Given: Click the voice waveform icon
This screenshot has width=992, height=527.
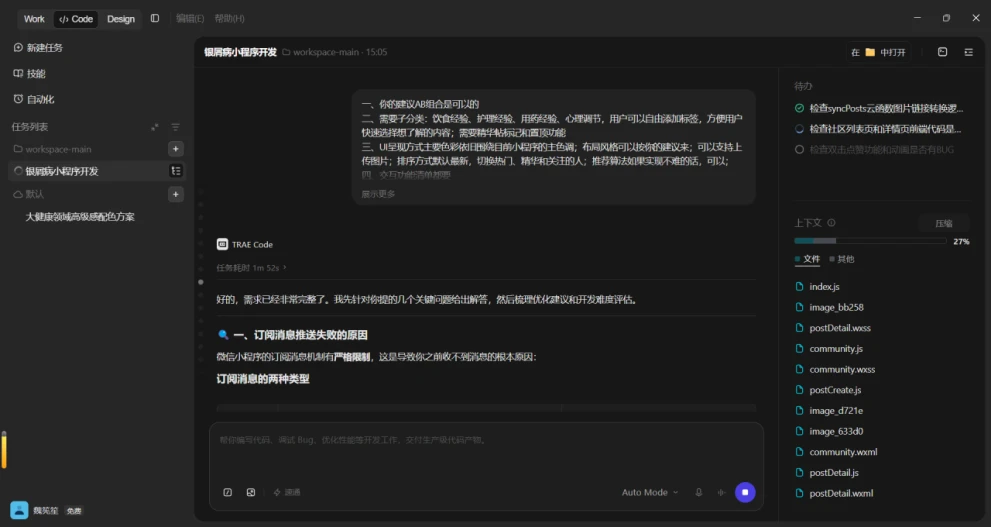Looking at the screenshot, I should pyautogui.click(x=721, y=492).
